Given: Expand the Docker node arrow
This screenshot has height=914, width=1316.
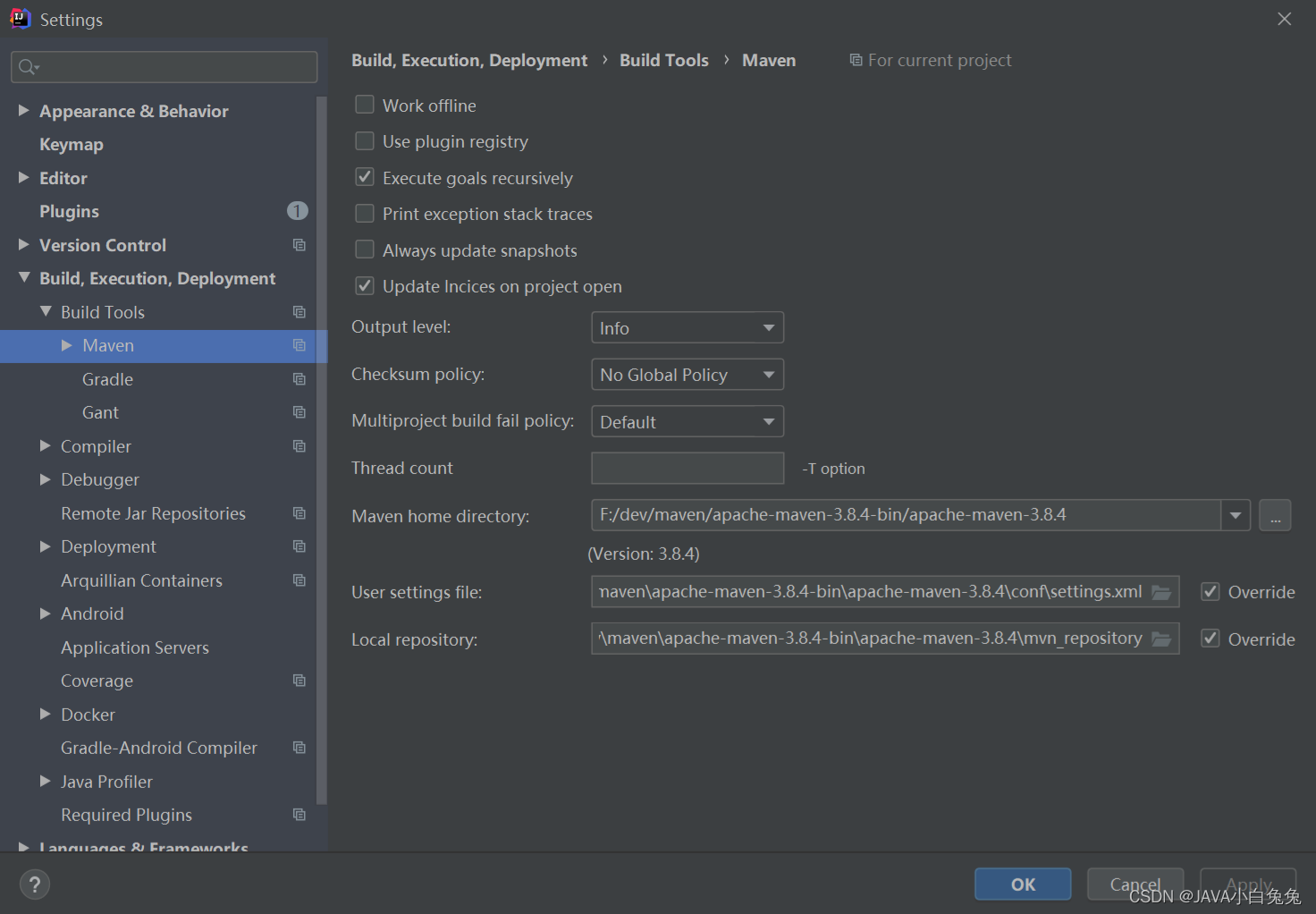Looking at the screenshot, I should [x=46, y=714].
